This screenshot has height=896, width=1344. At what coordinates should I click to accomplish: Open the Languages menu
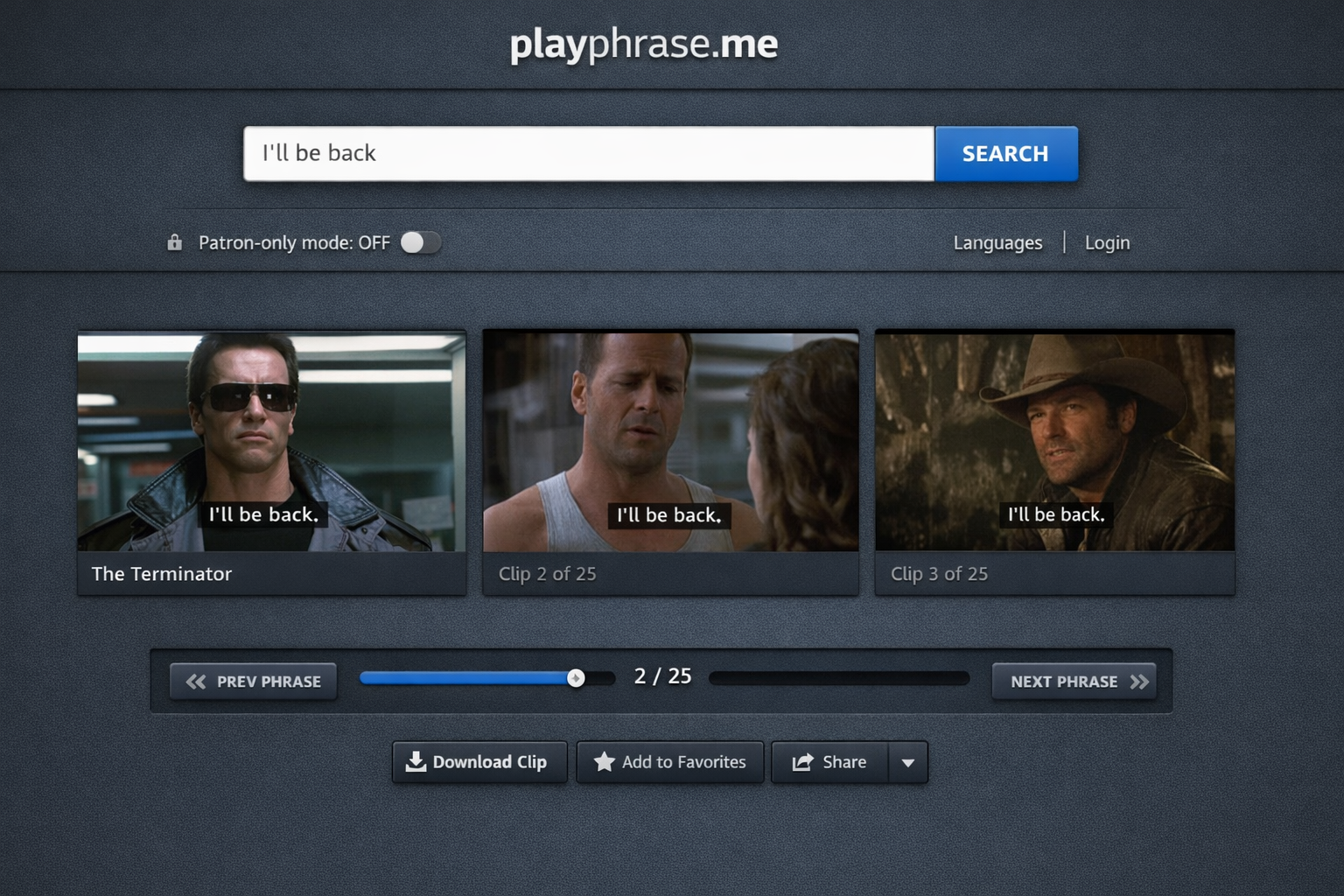pyautogui.click(x=997, y=242)
